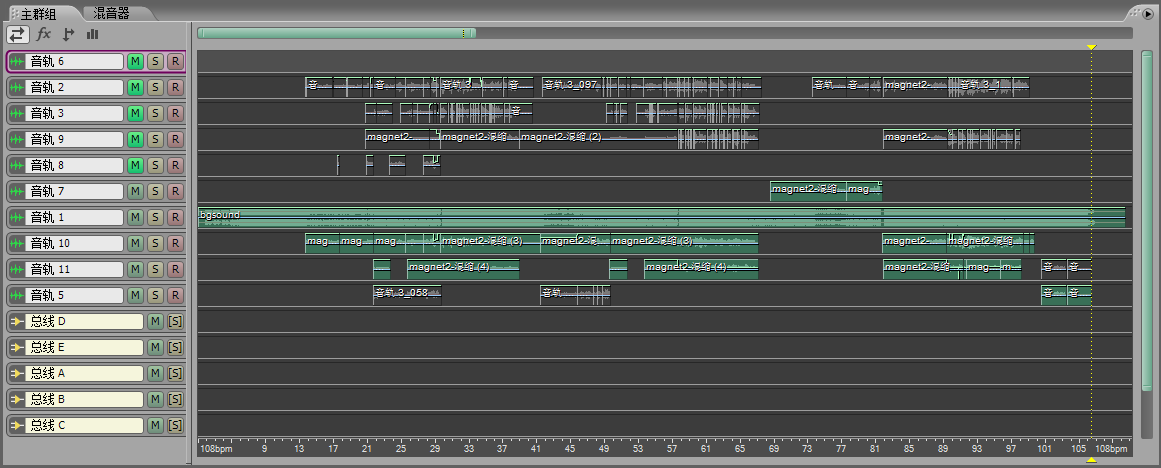Screen dimensions: 1161x468
Task: Show the Sends view icon
Action: 68,34
